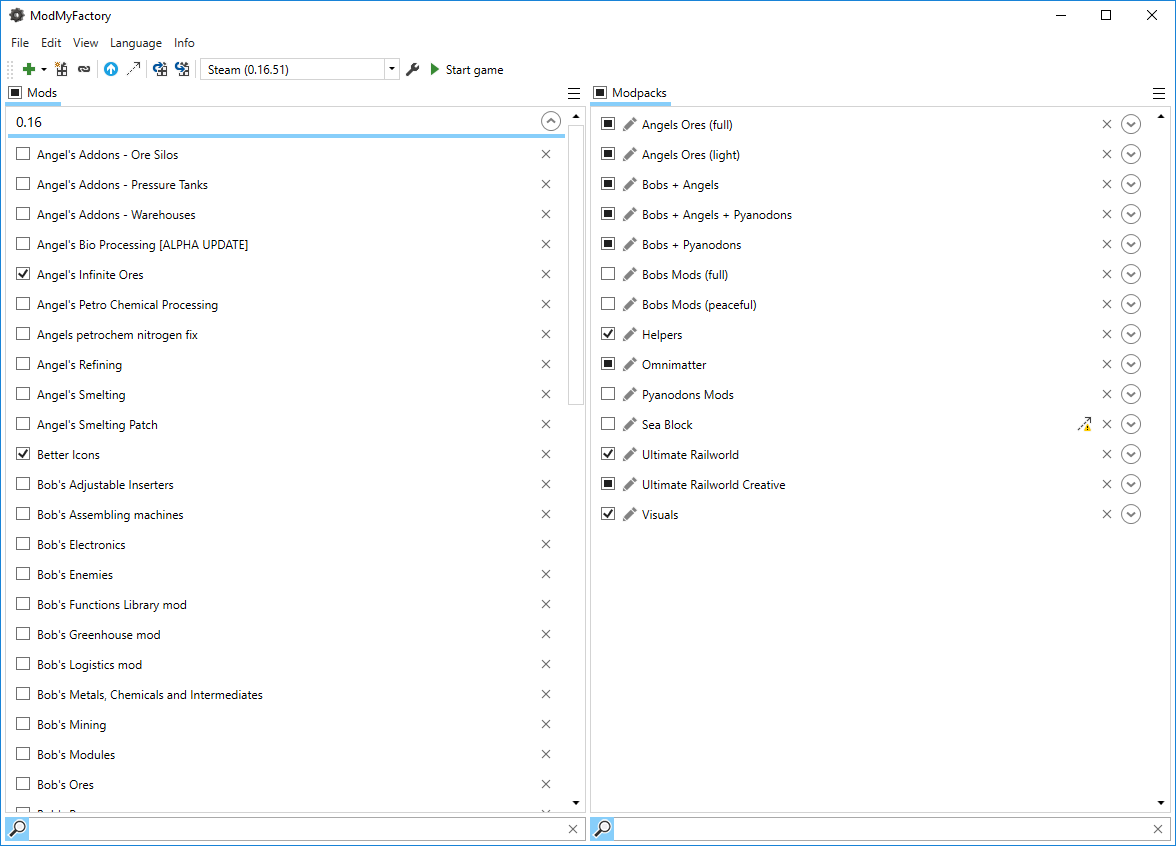
Task: Remove Better Icons mod using X
Action: (546, 454)
